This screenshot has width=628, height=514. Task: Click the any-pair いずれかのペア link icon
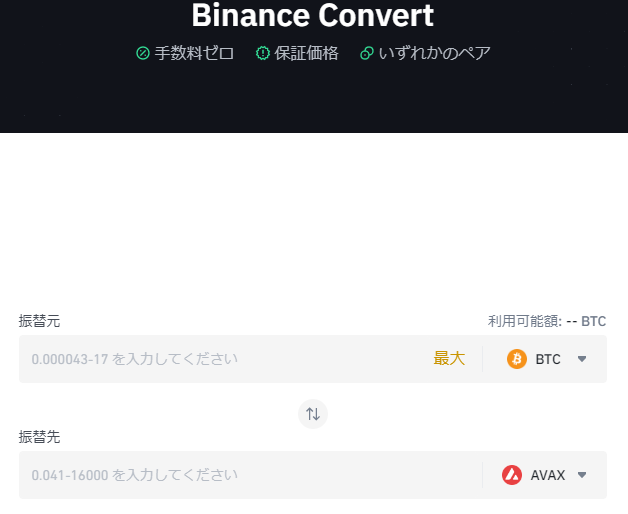pos(367,53)
